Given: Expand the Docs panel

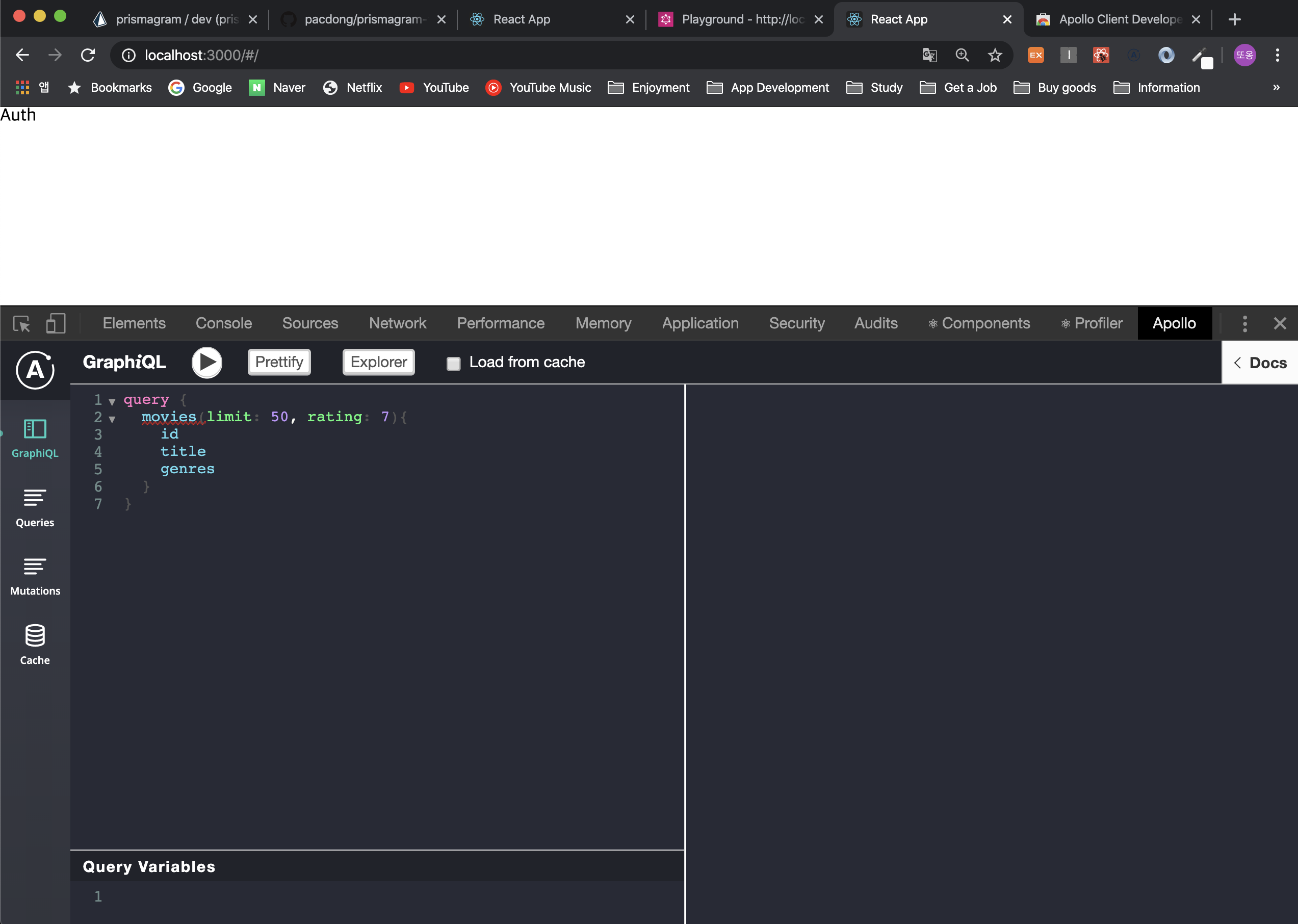Looking at the screenshot, I should 1259,363.
